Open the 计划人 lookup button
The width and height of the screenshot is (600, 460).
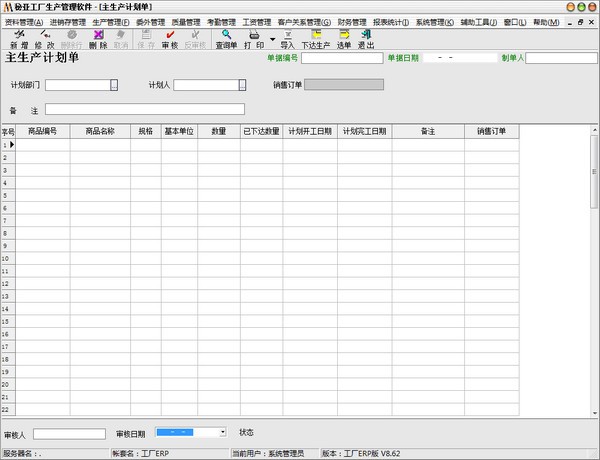242,85
